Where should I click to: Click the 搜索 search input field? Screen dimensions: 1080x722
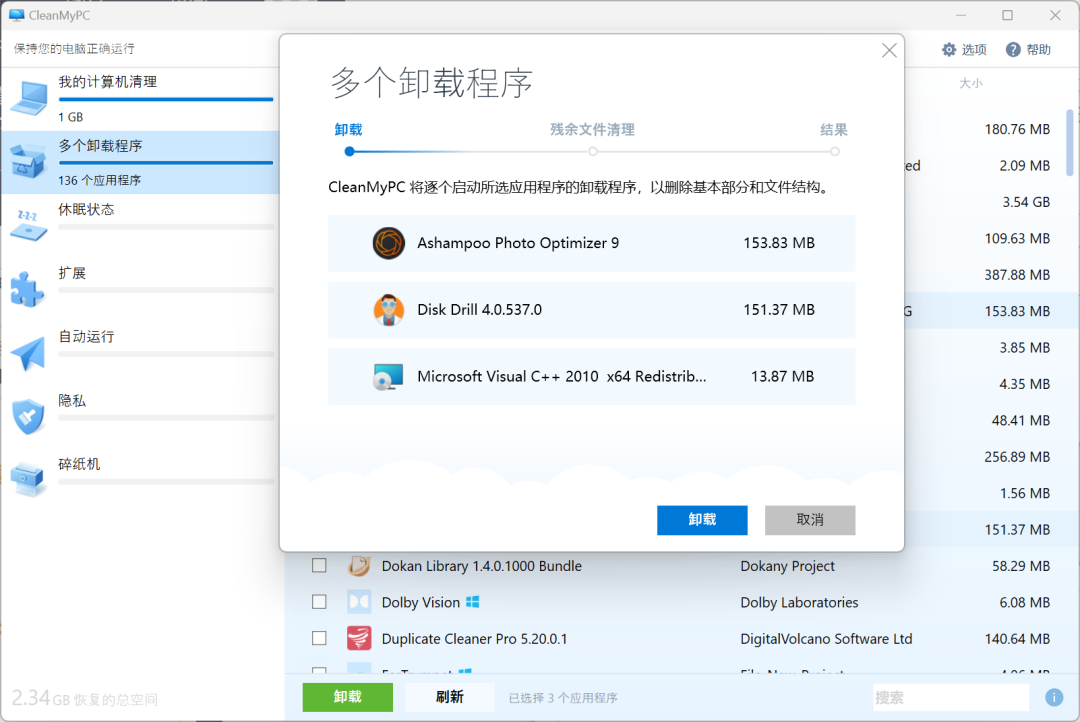click(950, 697)
